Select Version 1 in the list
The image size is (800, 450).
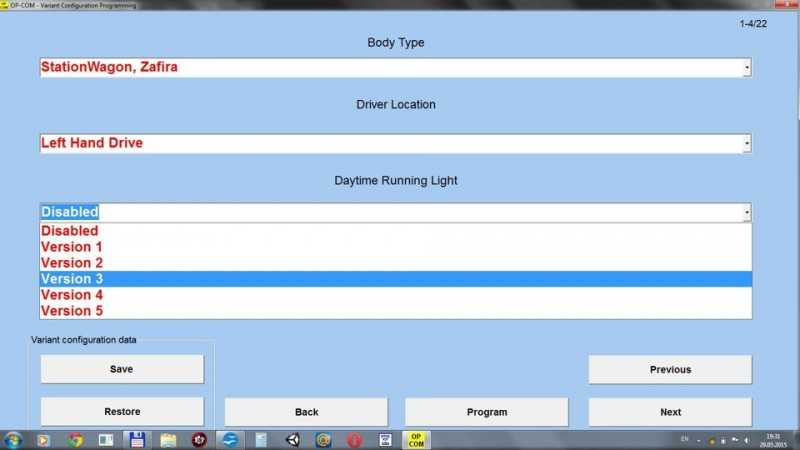coord(395,247)
